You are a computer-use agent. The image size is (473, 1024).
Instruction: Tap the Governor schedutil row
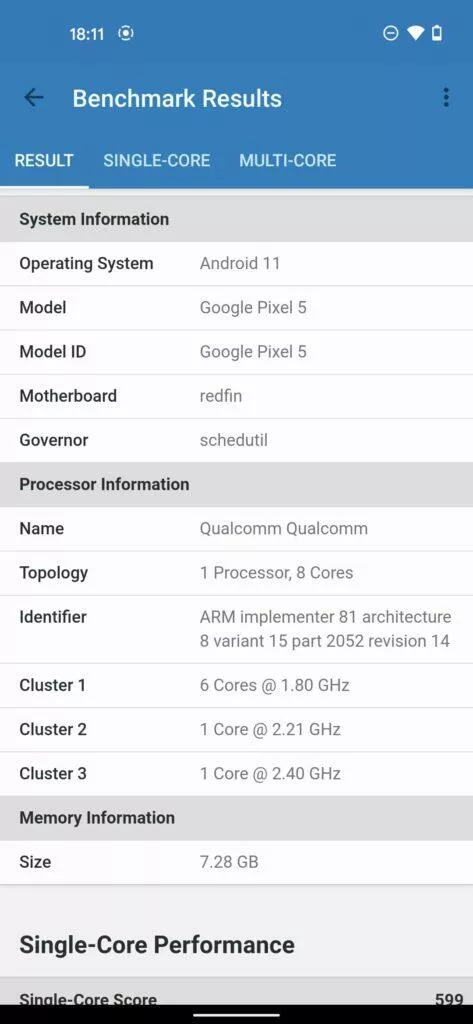(x=236, y=440)
